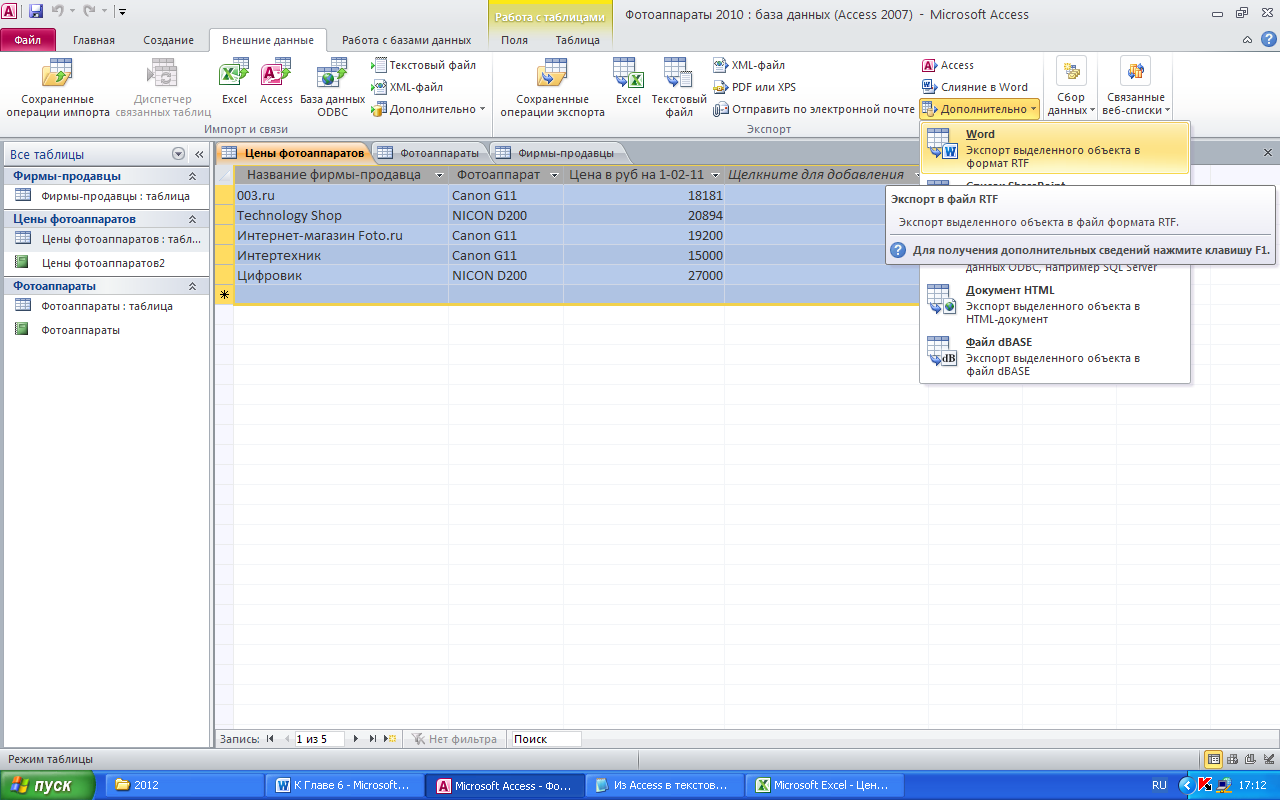Go to first record
Viewport: 1280px width, 800px height.
269,739
